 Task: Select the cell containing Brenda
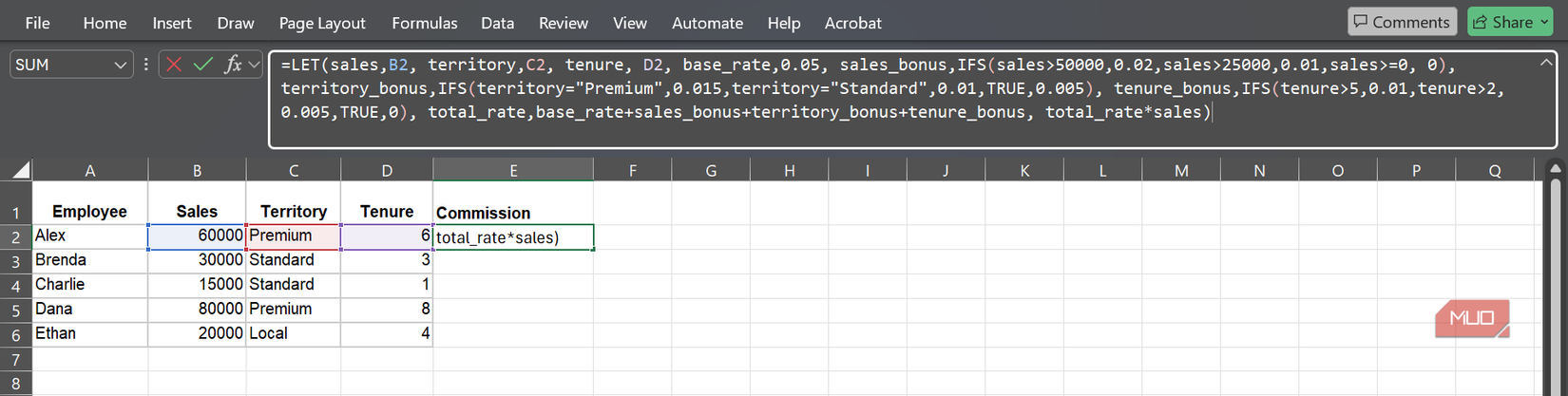point(90,261)
